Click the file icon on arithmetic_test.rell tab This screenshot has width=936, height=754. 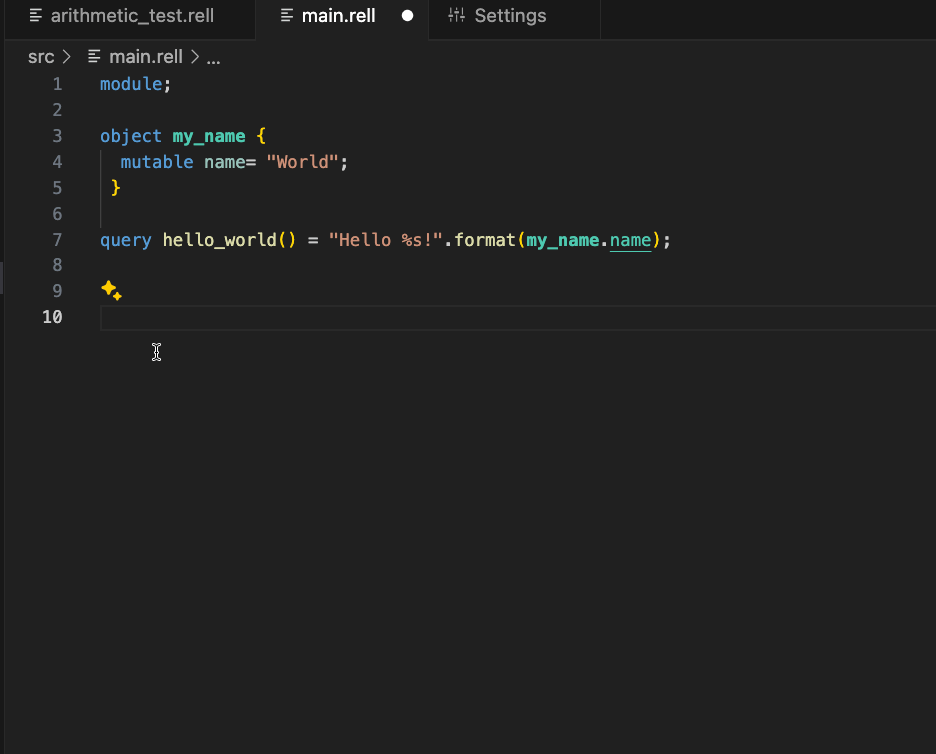click(x=36, y=16)
